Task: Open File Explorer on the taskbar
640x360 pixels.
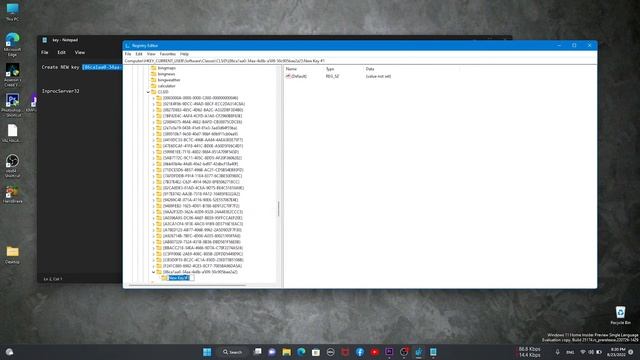Action: 287,352
